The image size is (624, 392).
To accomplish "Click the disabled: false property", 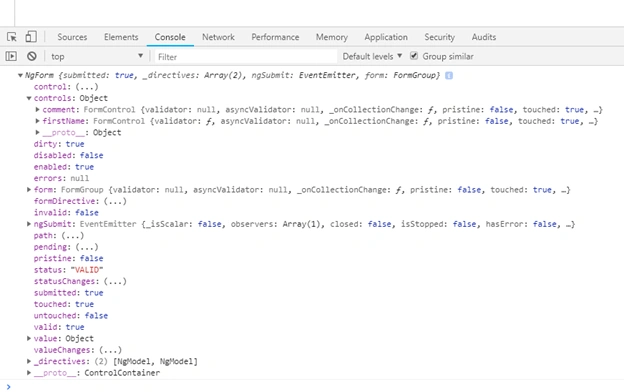I will pyautogui.click(x=68, y=156).
